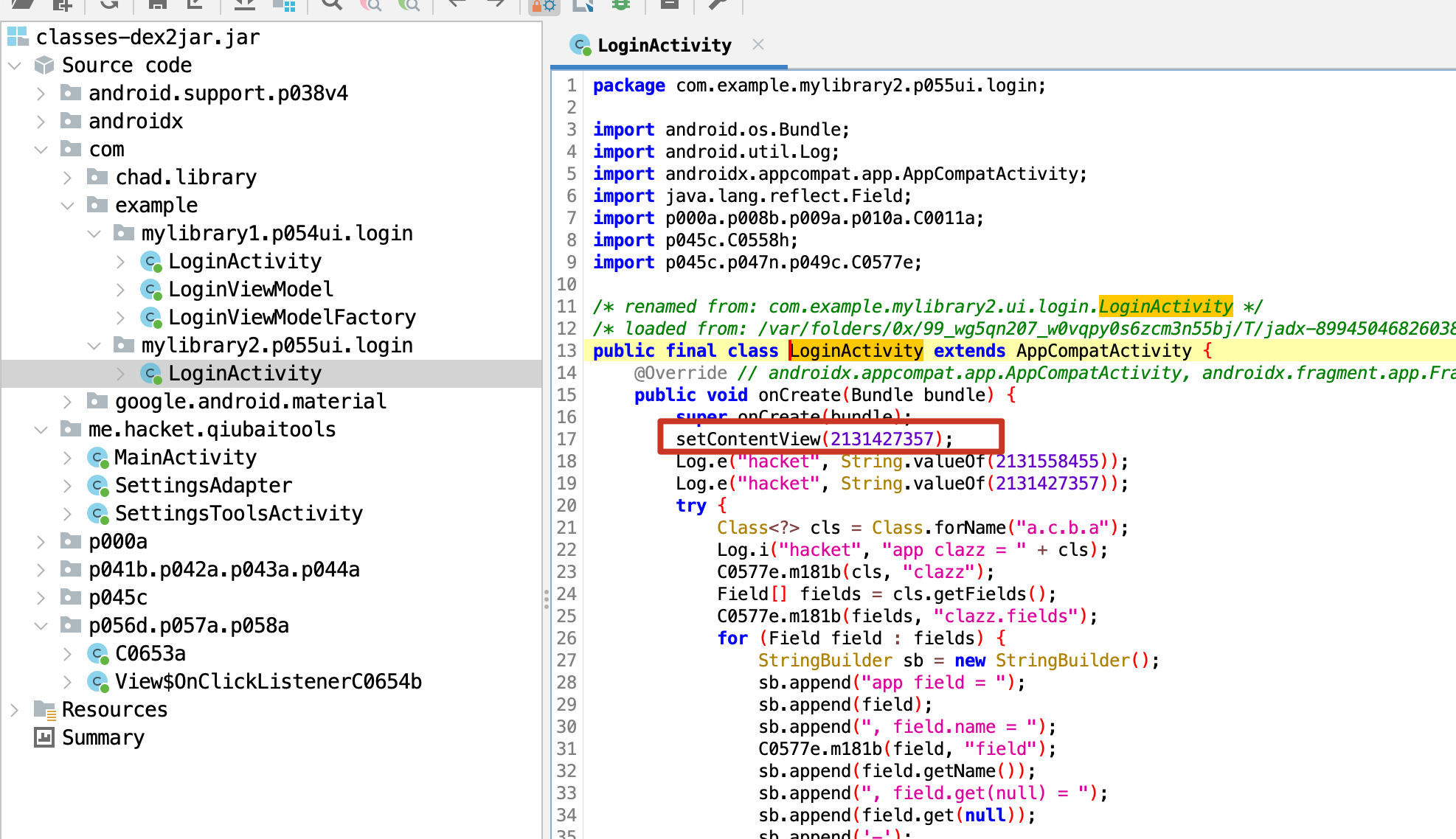This screenshot has height=839, width=1456.
Task: Expand the androidx package
Action: click(x=41, y=122)
